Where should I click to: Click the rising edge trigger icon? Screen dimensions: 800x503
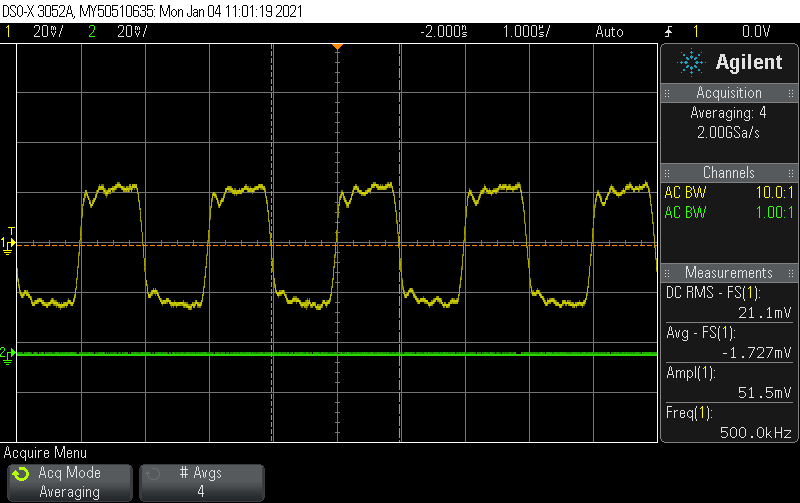tap(669, 31)
